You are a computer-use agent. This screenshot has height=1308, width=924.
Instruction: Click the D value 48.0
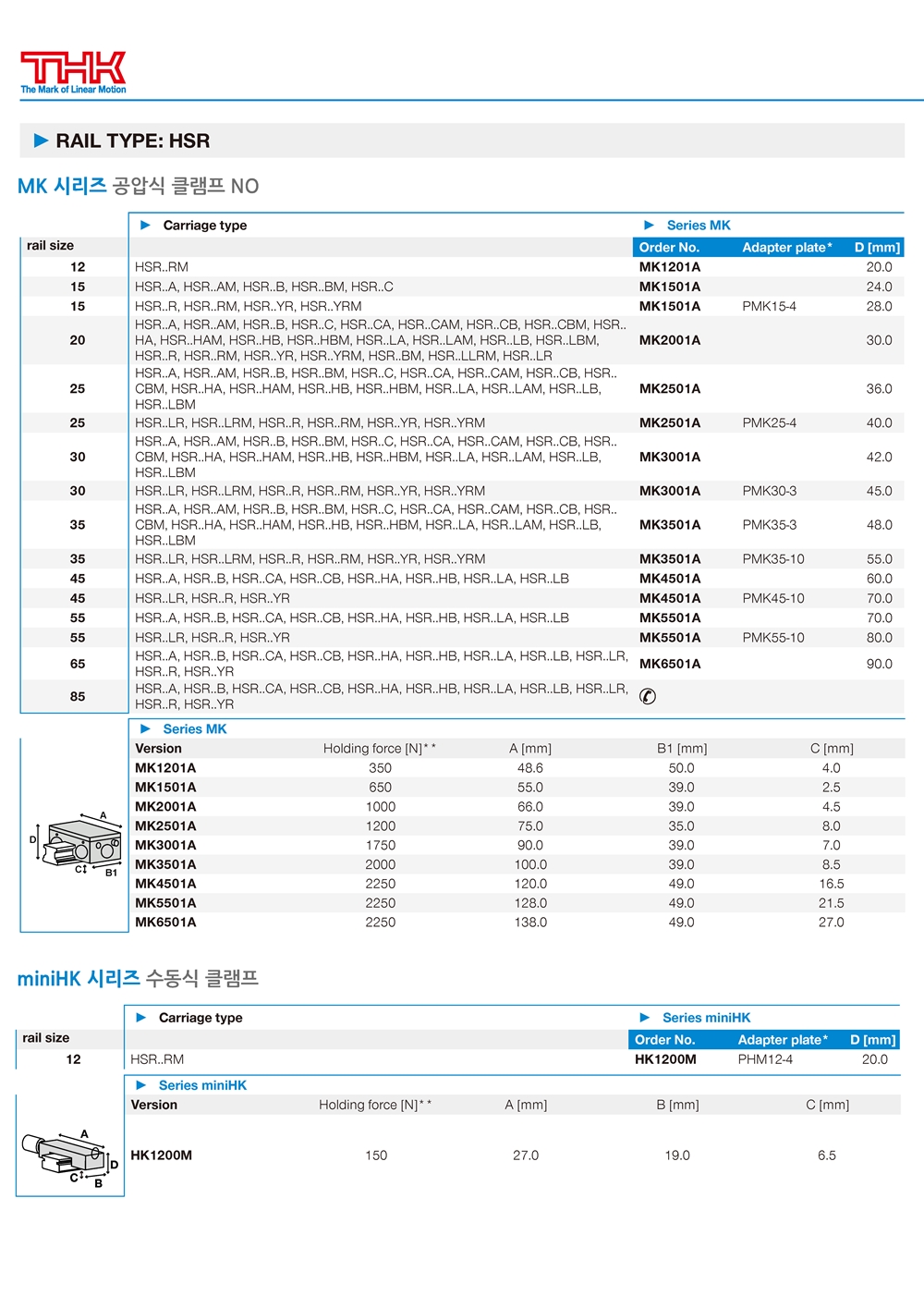pyautogui.click(x=879, y=525)
